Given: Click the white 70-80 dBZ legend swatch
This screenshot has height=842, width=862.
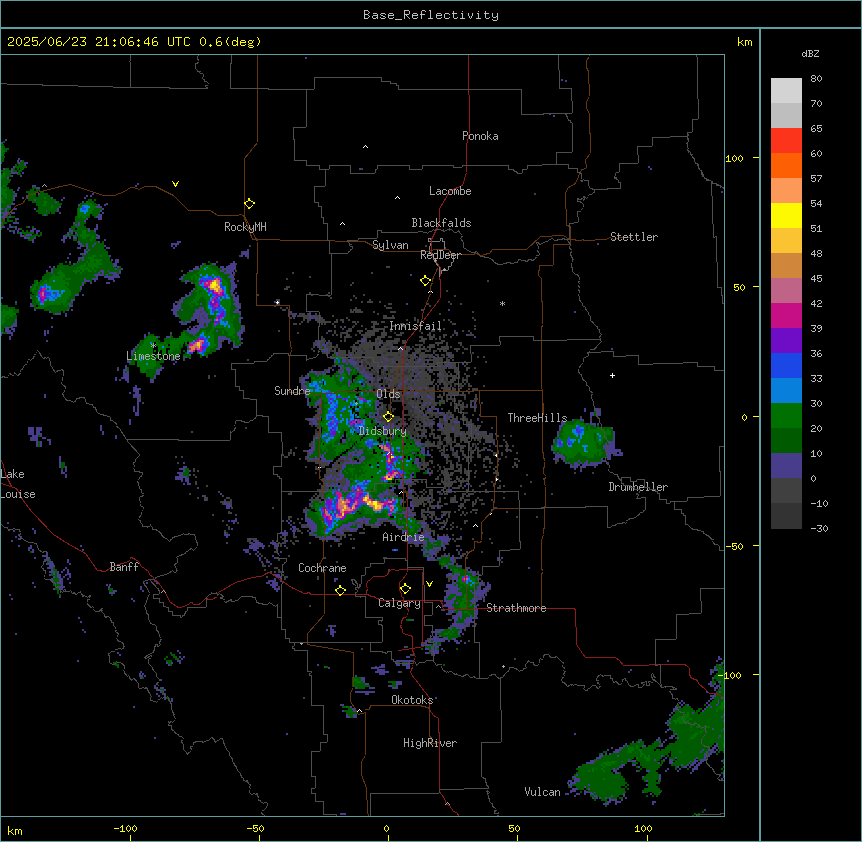Looking at the screenshot, I should tap(786, 91).
